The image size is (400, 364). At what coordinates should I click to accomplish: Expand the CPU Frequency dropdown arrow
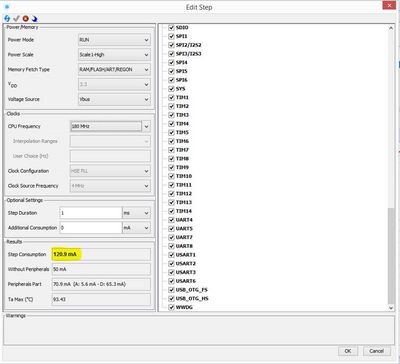(146, 127)
